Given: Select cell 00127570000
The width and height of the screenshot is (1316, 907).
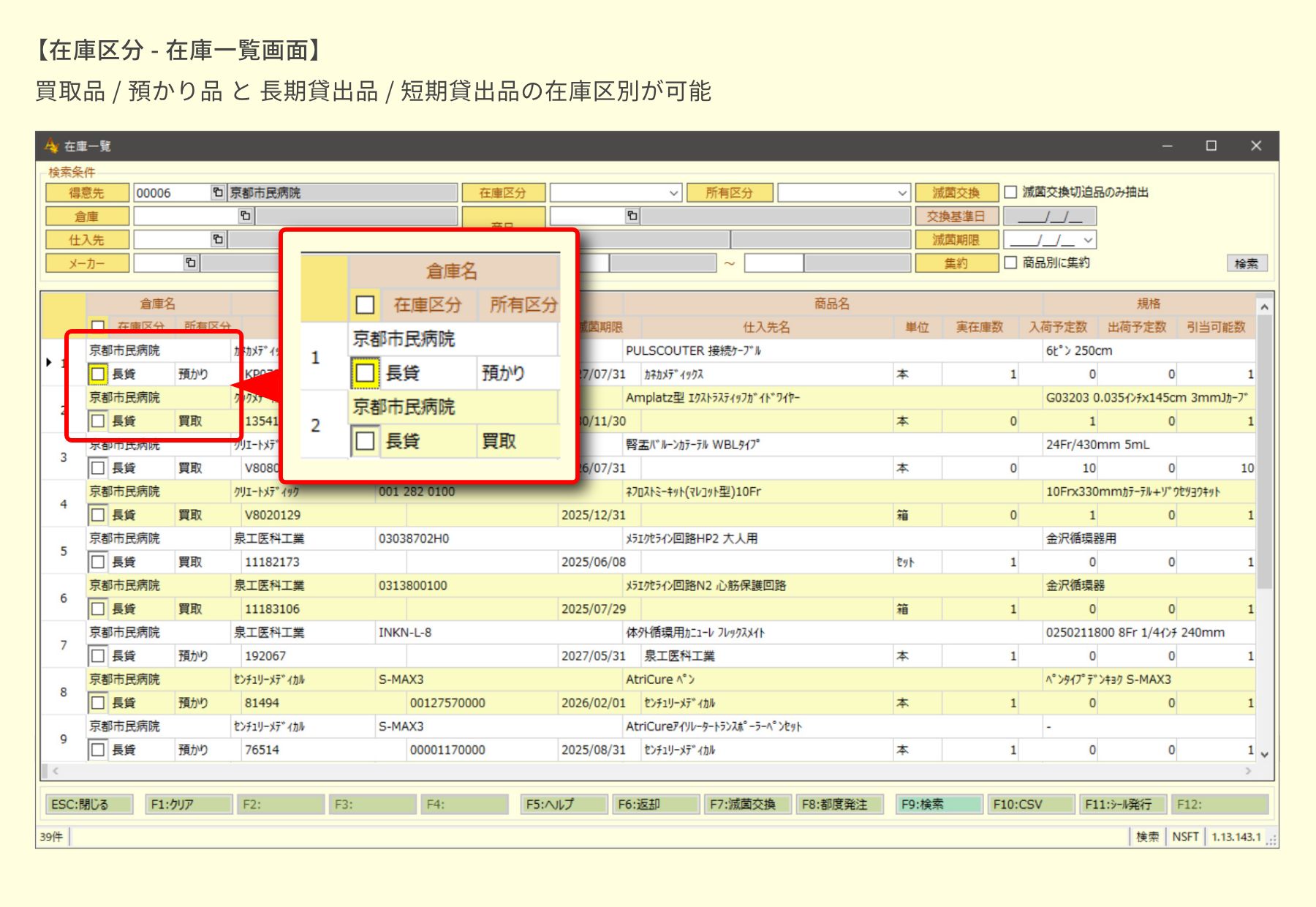Looking at the screenshot, I should click(482, 703).
